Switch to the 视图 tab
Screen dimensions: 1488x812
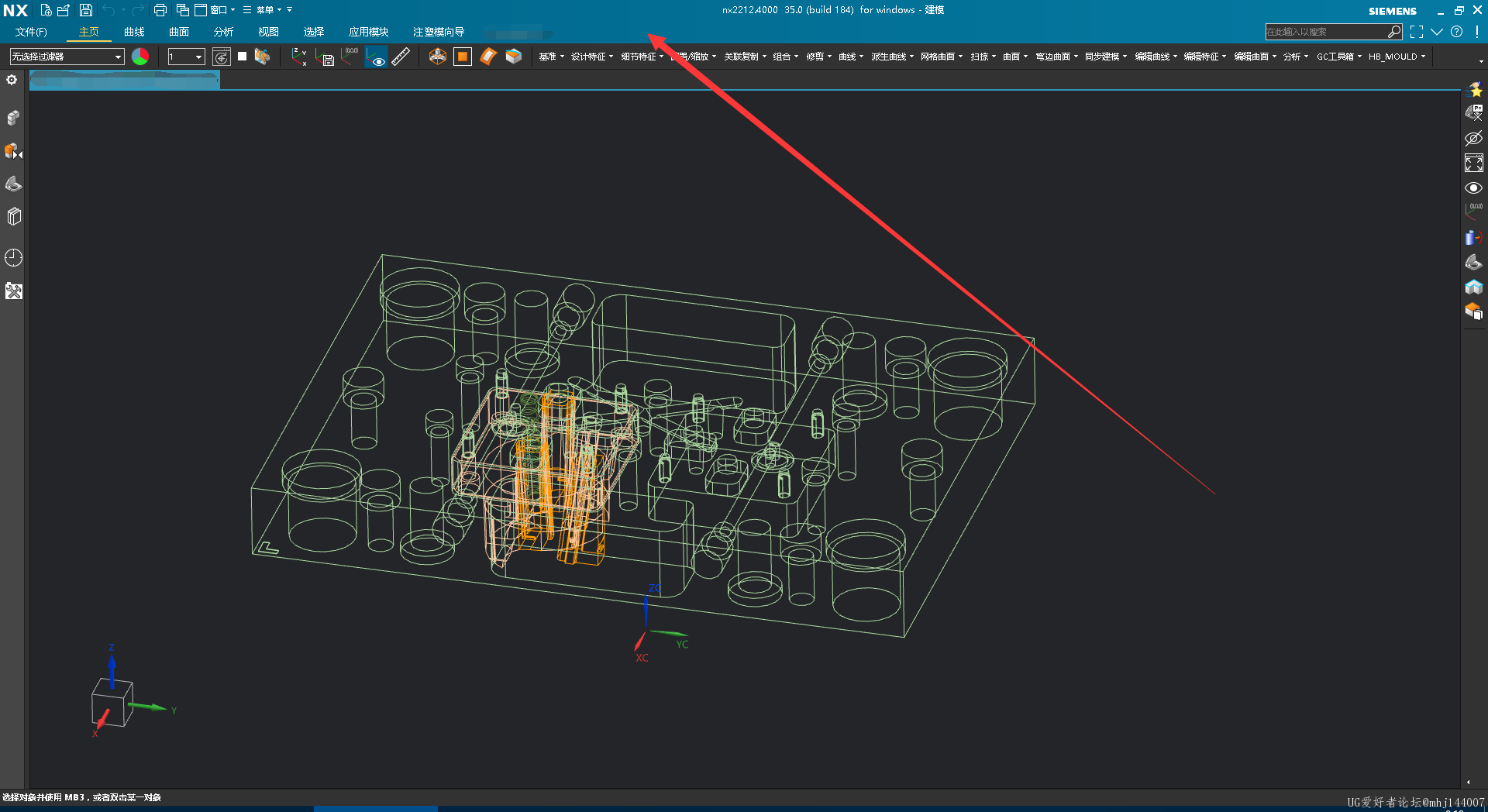pos(268,32)
